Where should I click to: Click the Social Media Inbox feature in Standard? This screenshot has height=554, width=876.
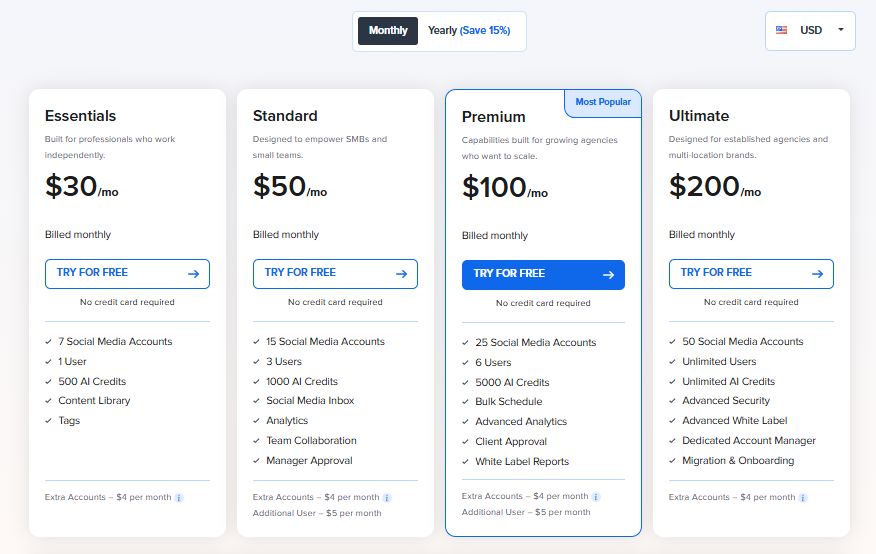(310, 401)
